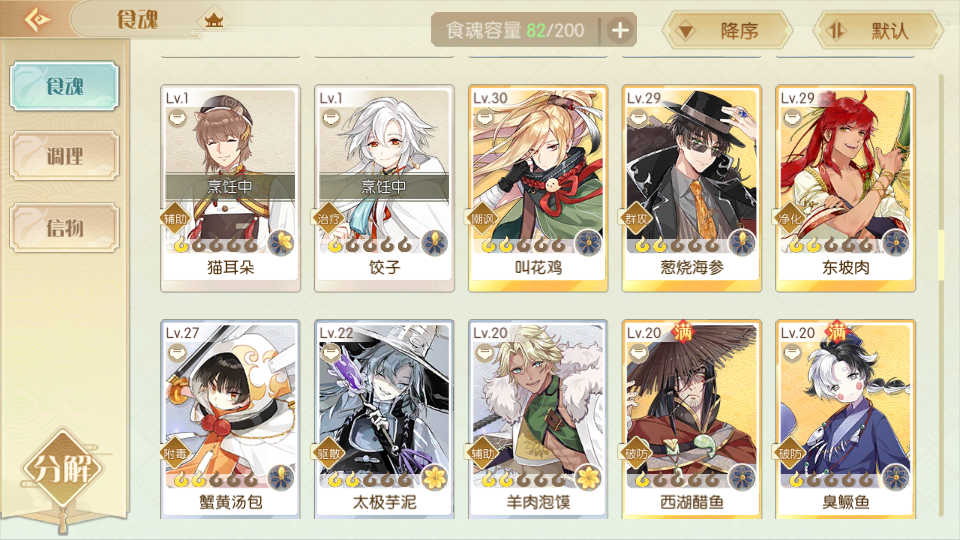960x540 pixels.
Task: Open the 降序 sort order dropdown
Action: click(727, 30)
